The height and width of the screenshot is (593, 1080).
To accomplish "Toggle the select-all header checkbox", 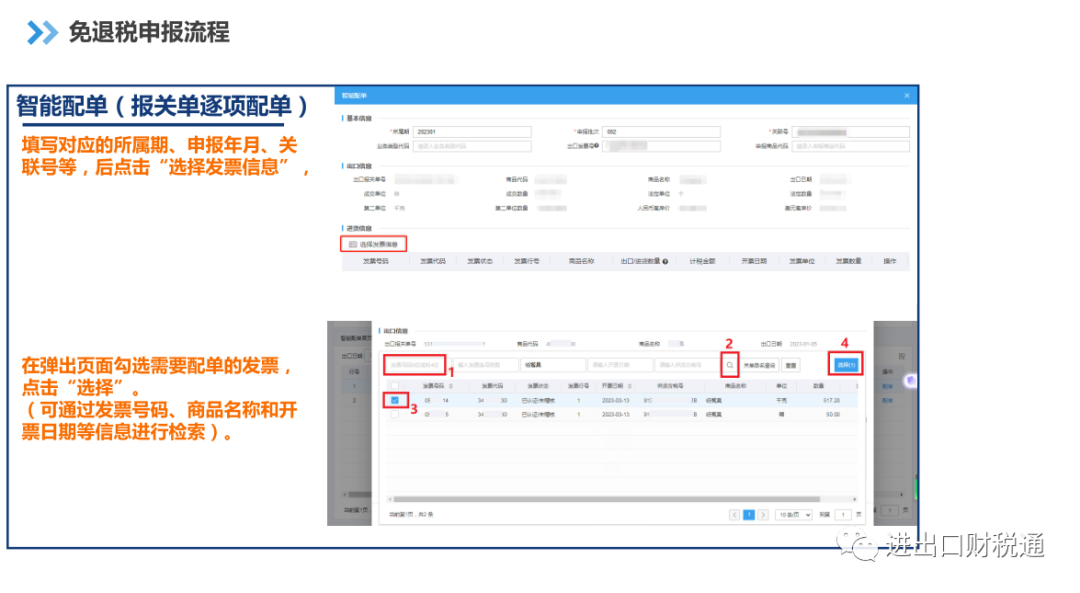I will [395, 386].
